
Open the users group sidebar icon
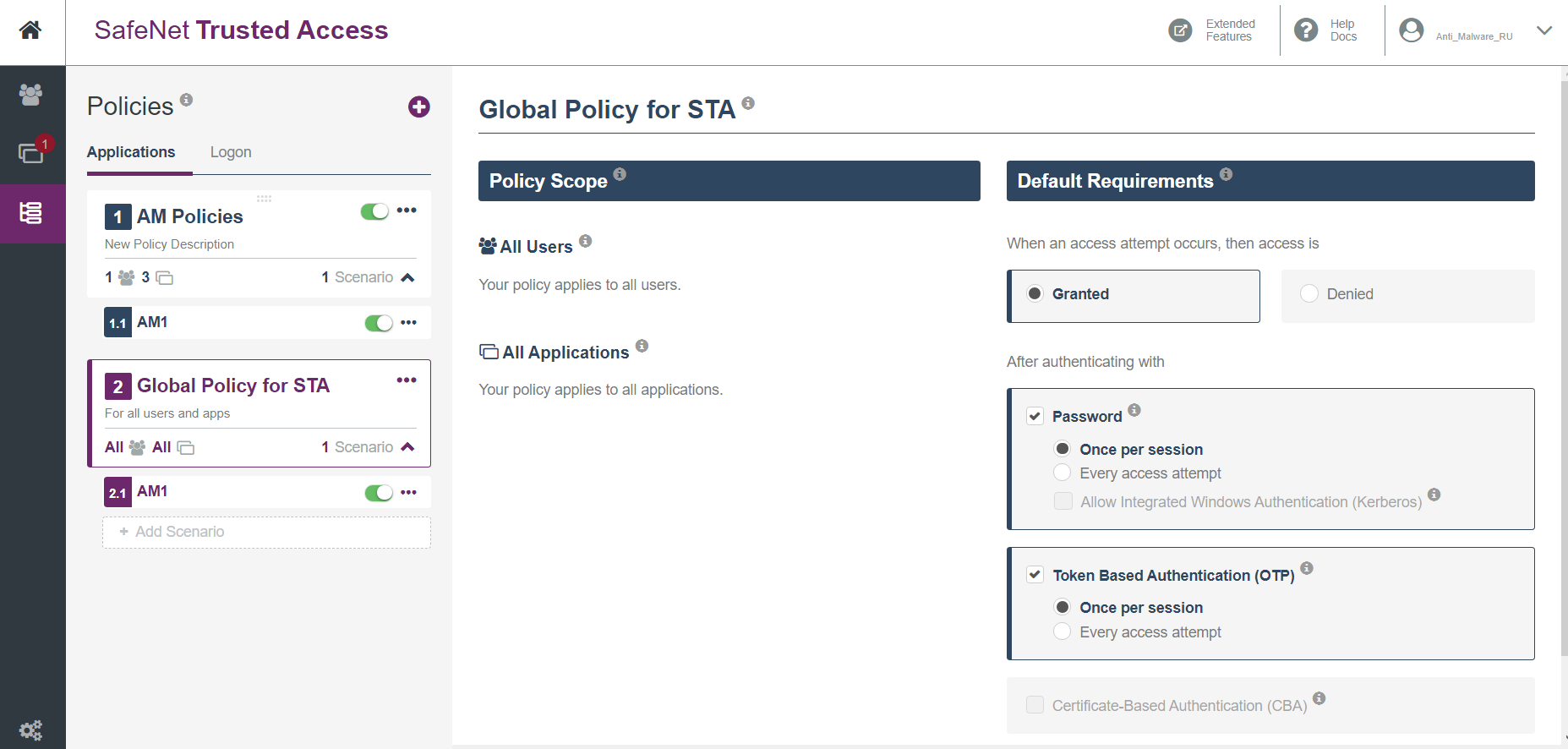(30, 94)
